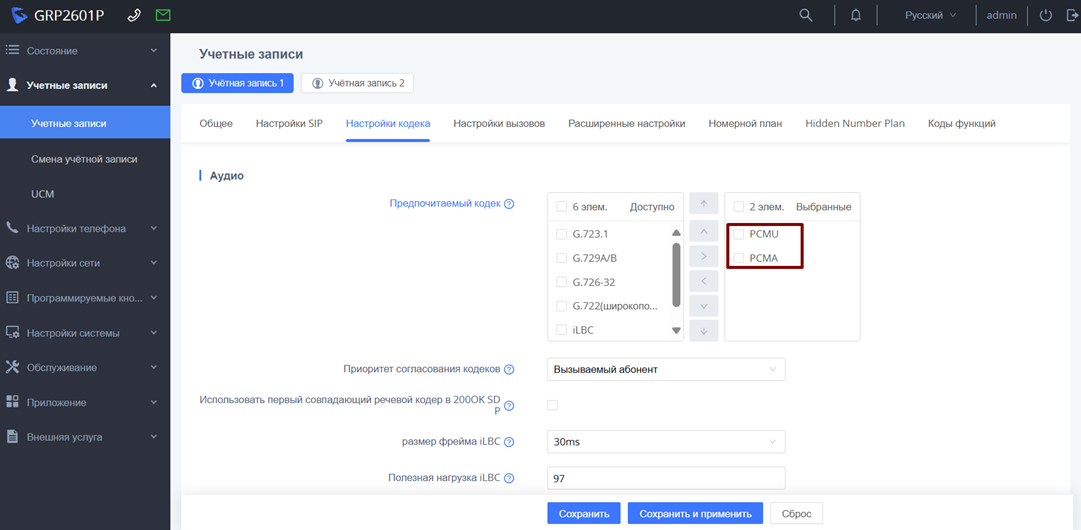This screenshot has width=1081, height=530.
Task: Open the iLBC frame size 30ms dropdown
Action: (666, 442)
